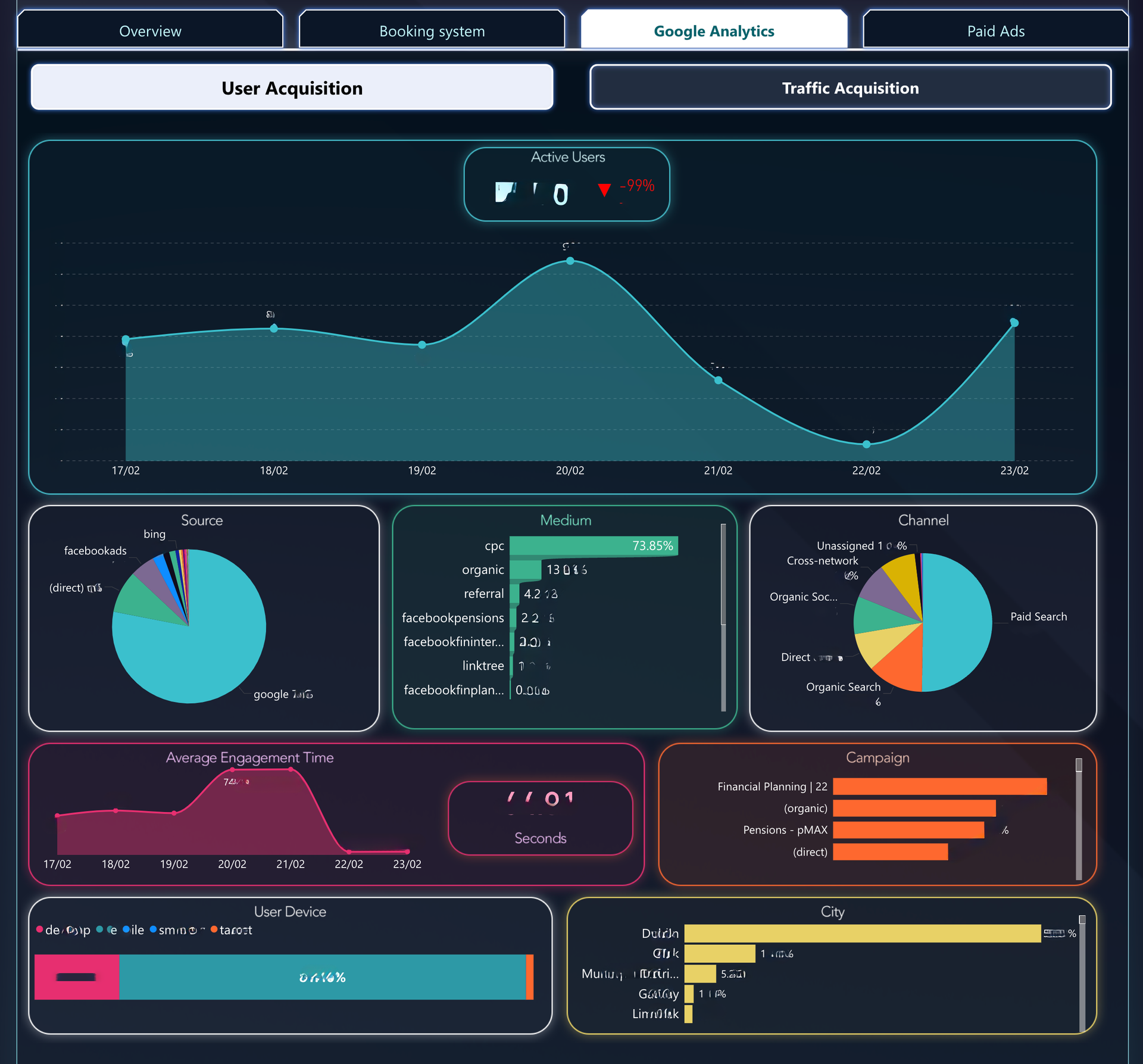
Task: Click the Seconds engagement time card
Action: [540, 818]
